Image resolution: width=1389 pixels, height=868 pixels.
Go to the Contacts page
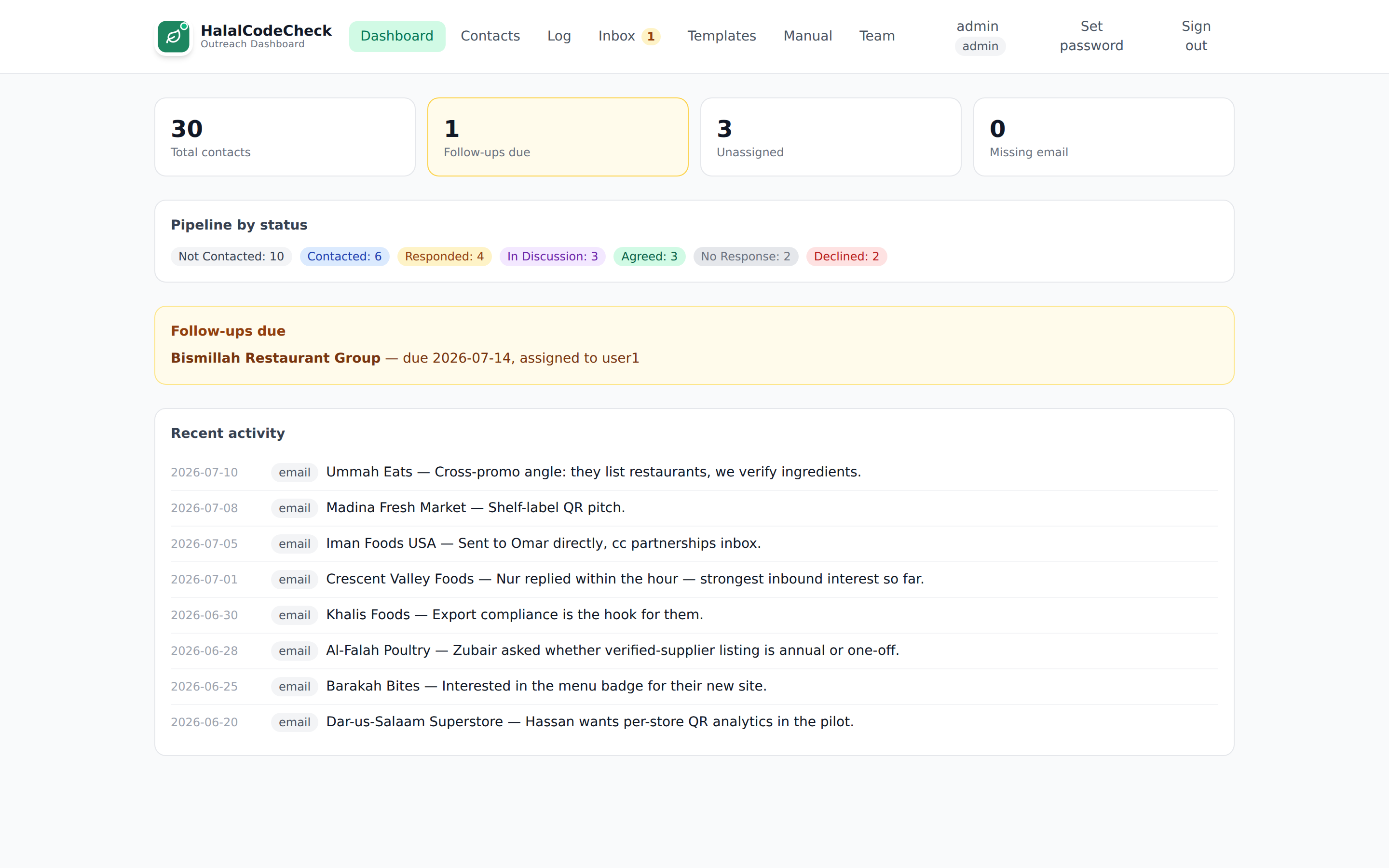tap(490, 36)
